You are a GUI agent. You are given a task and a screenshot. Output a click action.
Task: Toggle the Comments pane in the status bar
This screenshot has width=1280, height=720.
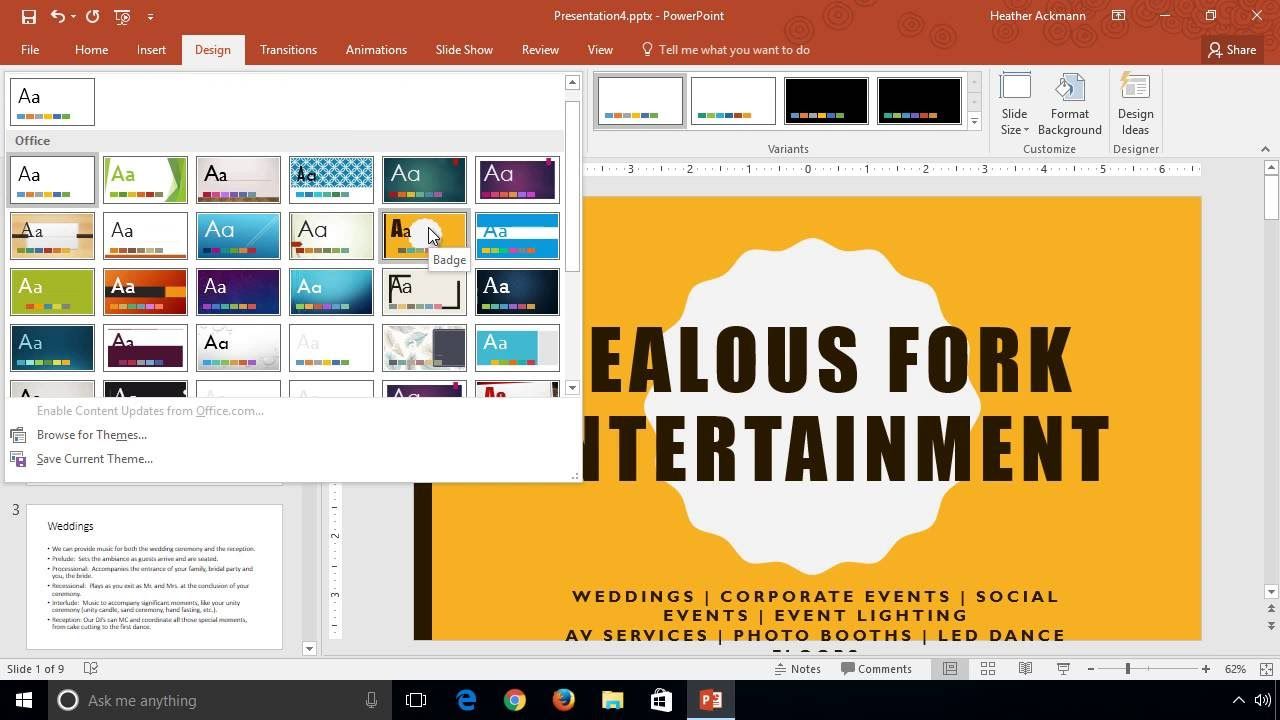[874, 669]
